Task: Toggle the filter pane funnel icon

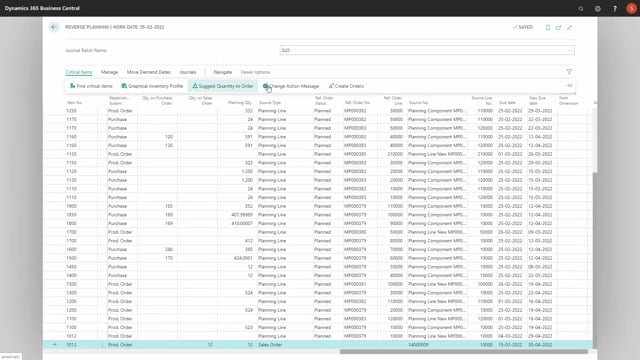Action: tap(569, 72)
